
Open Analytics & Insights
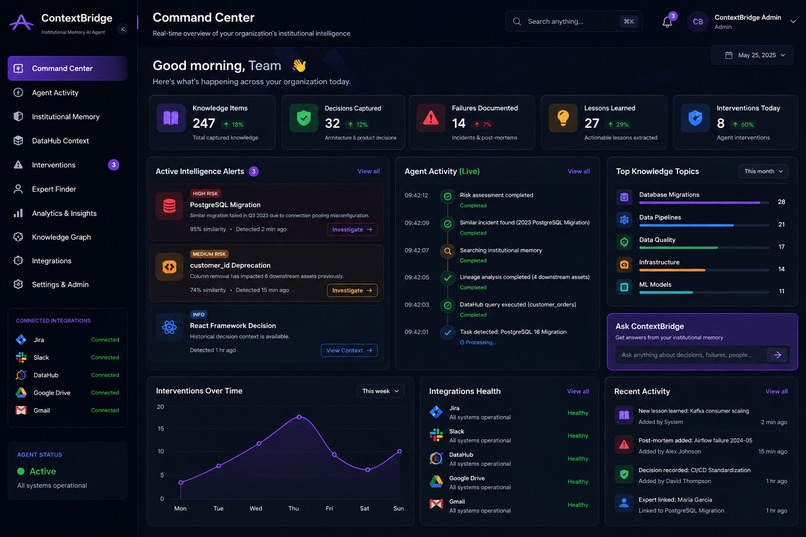point(67,213)
